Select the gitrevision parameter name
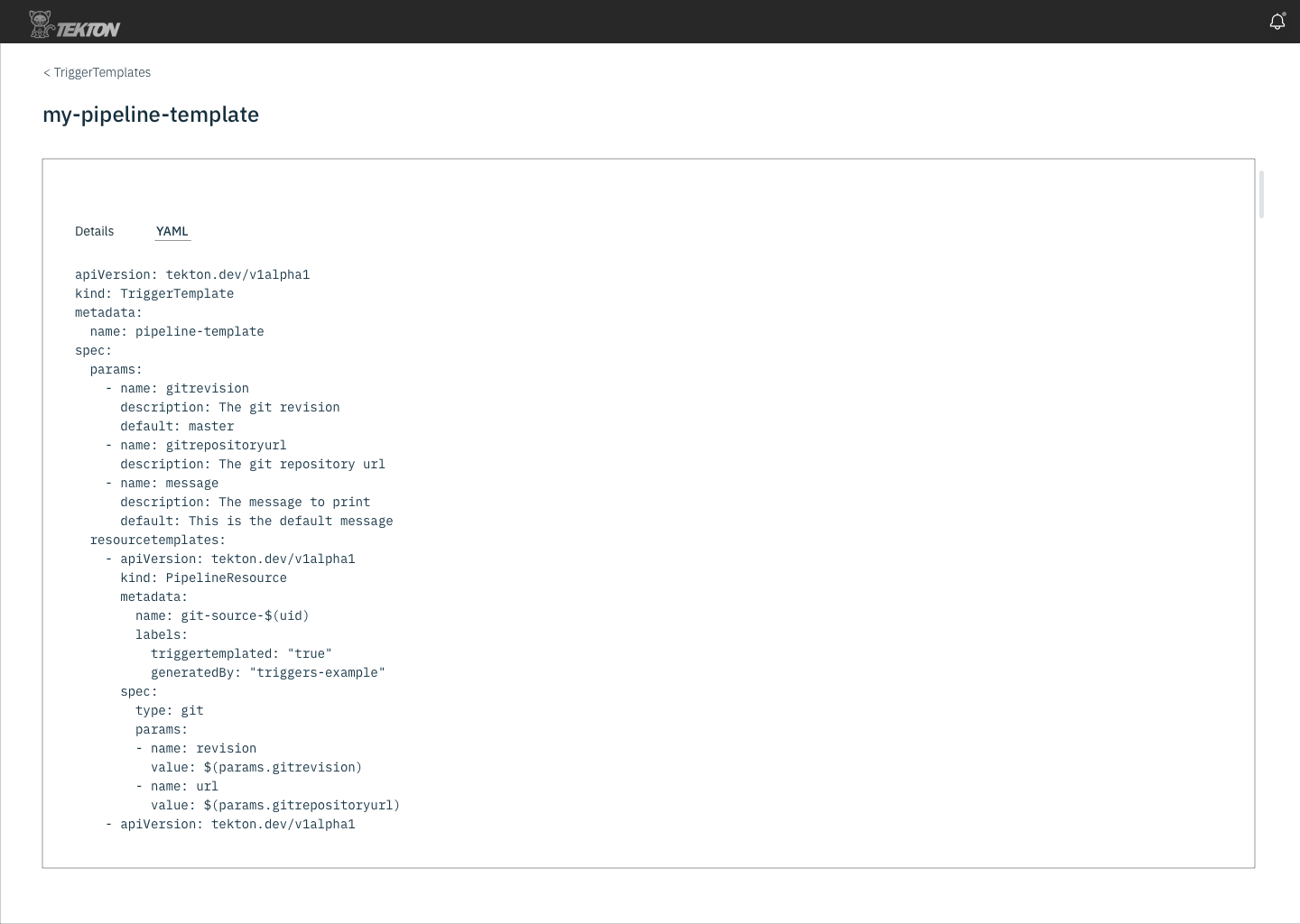This screenshot has height=924, width=1300. [207, 388]
